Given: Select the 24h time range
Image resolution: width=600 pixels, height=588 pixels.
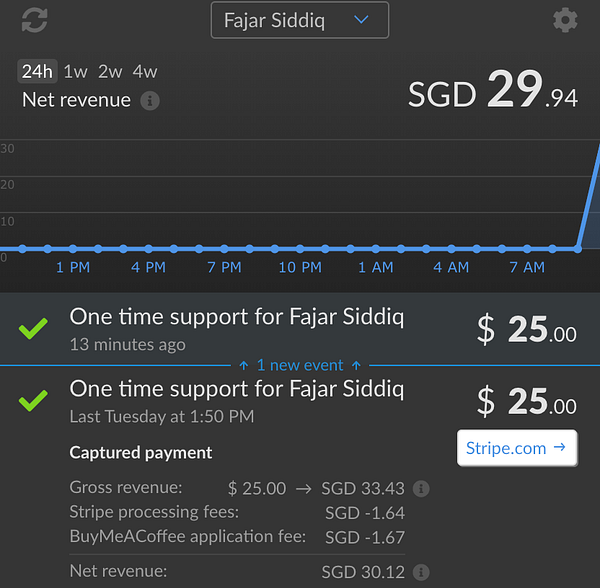Looking at the screenshot, I should point(37,72).
